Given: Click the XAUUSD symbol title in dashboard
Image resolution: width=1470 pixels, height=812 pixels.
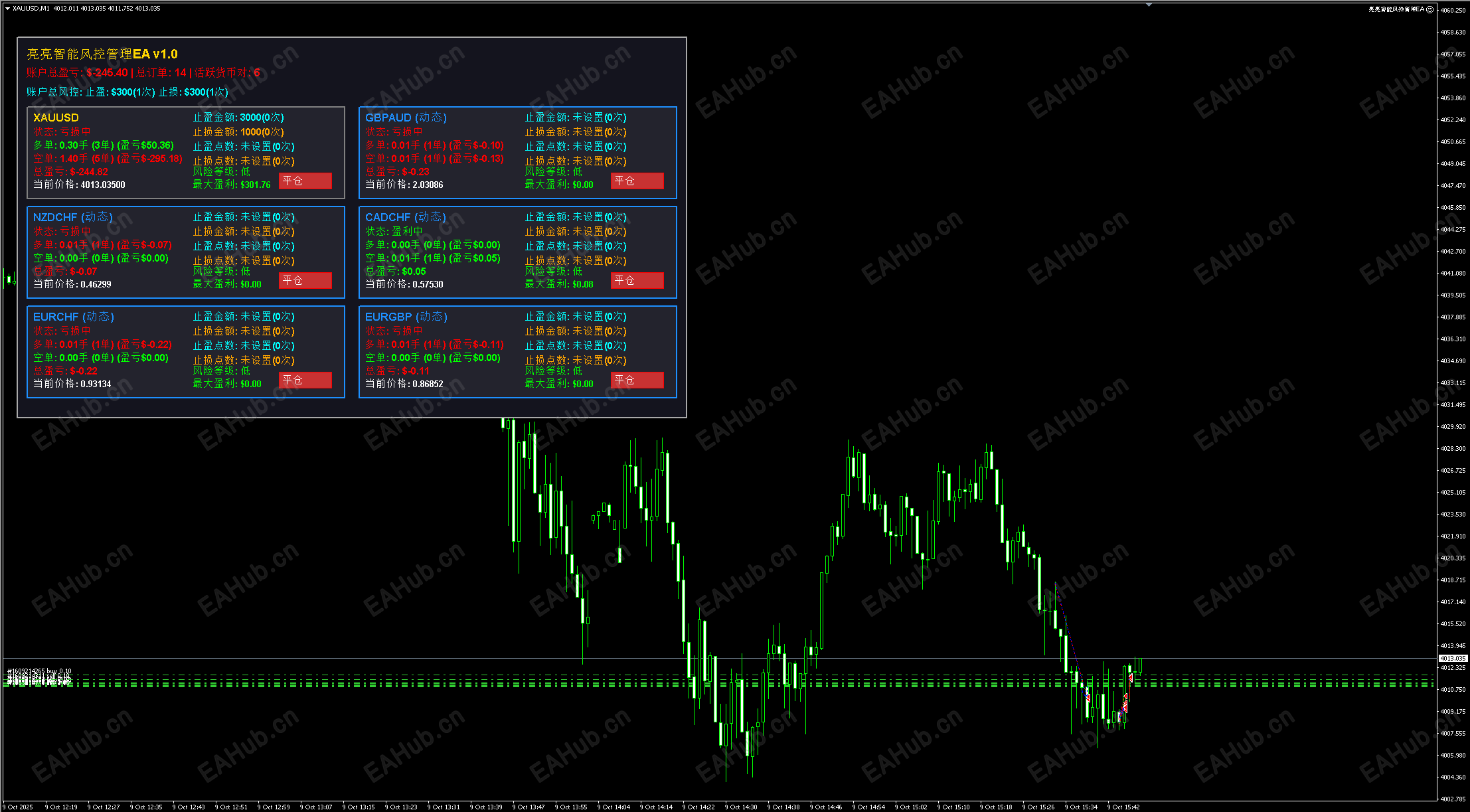Looking at the screenshot, I should [56, 118].
